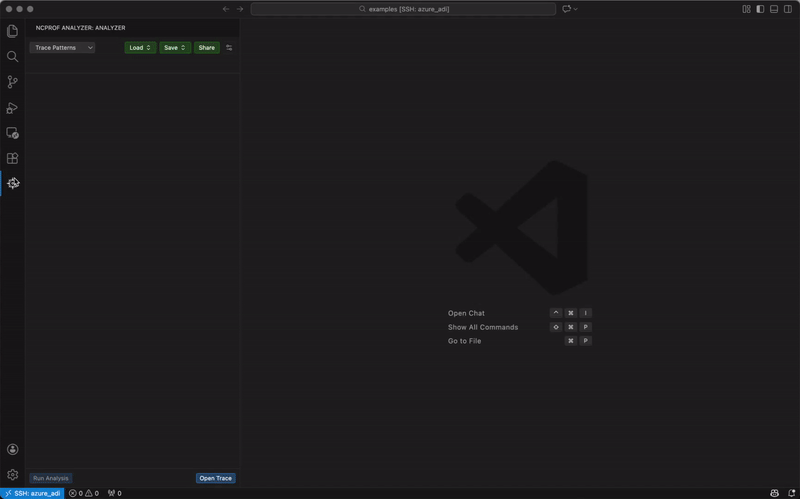The height and width of the screenshot is (499, 800).
Task: Click the Open Trace button
Action: click(x=215, y=478)
